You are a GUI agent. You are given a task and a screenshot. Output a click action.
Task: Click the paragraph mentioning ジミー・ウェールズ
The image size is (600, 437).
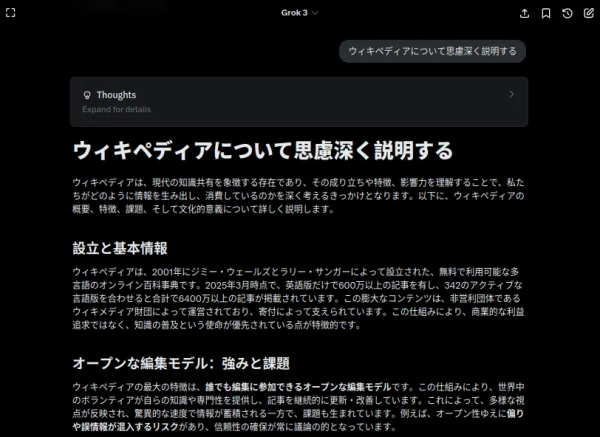point(299,297)
